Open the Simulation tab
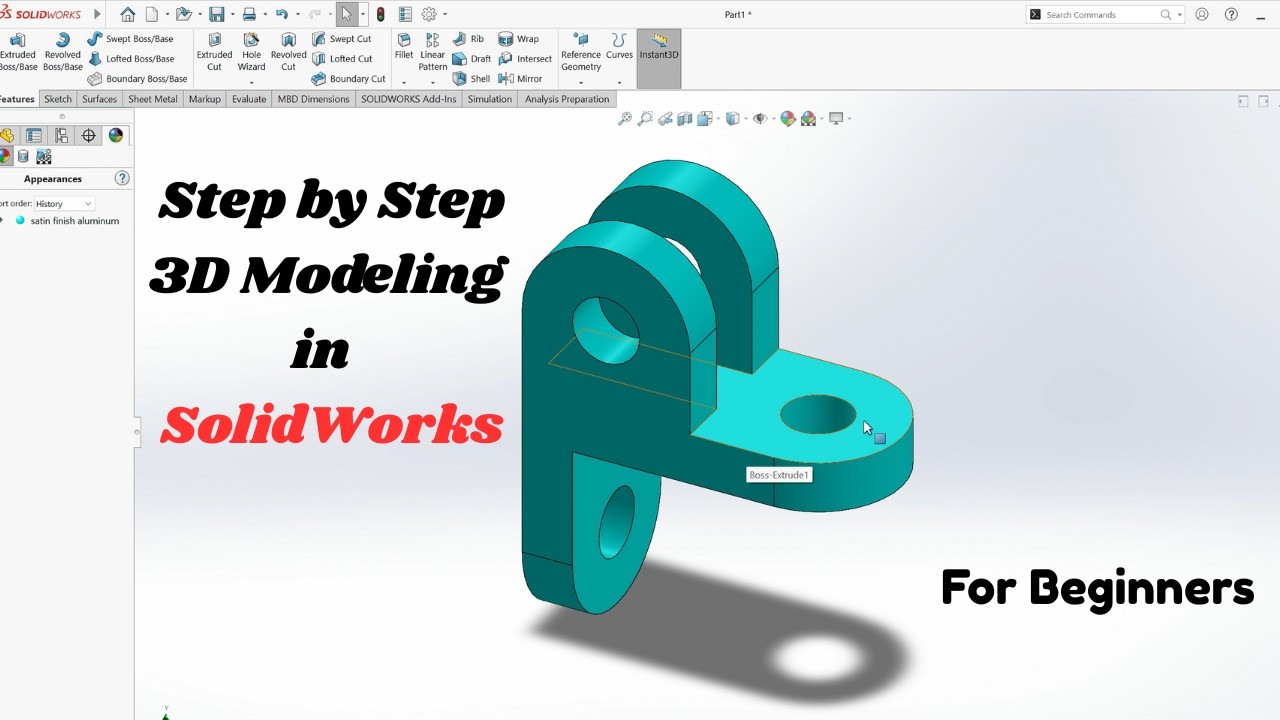The image size is (1280, 720). pyautogui.click(x=489, y=99)
